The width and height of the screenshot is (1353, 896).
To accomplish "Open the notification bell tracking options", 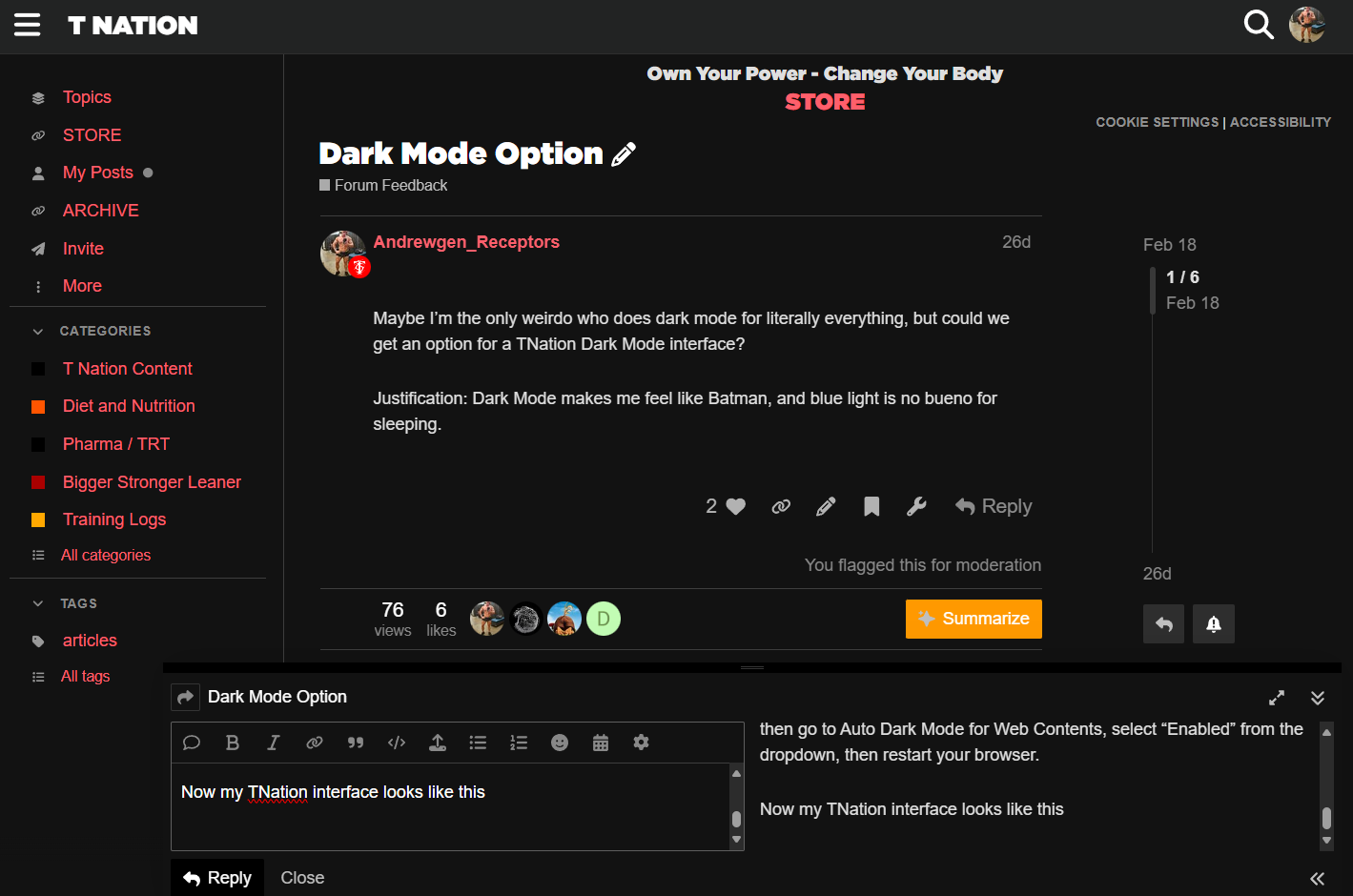I will coord(1214,624).
